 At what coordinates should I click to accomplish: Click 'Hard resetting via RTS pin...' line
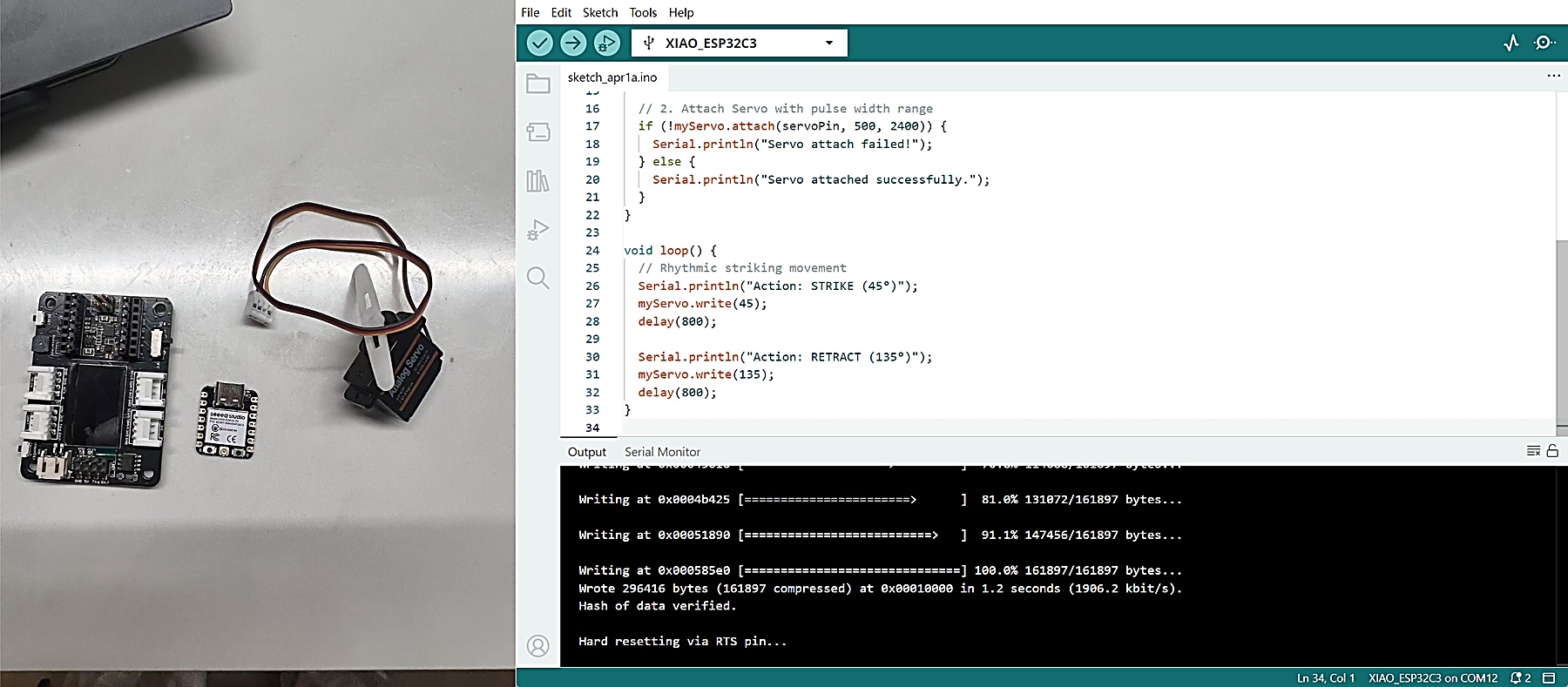point(682,642)
